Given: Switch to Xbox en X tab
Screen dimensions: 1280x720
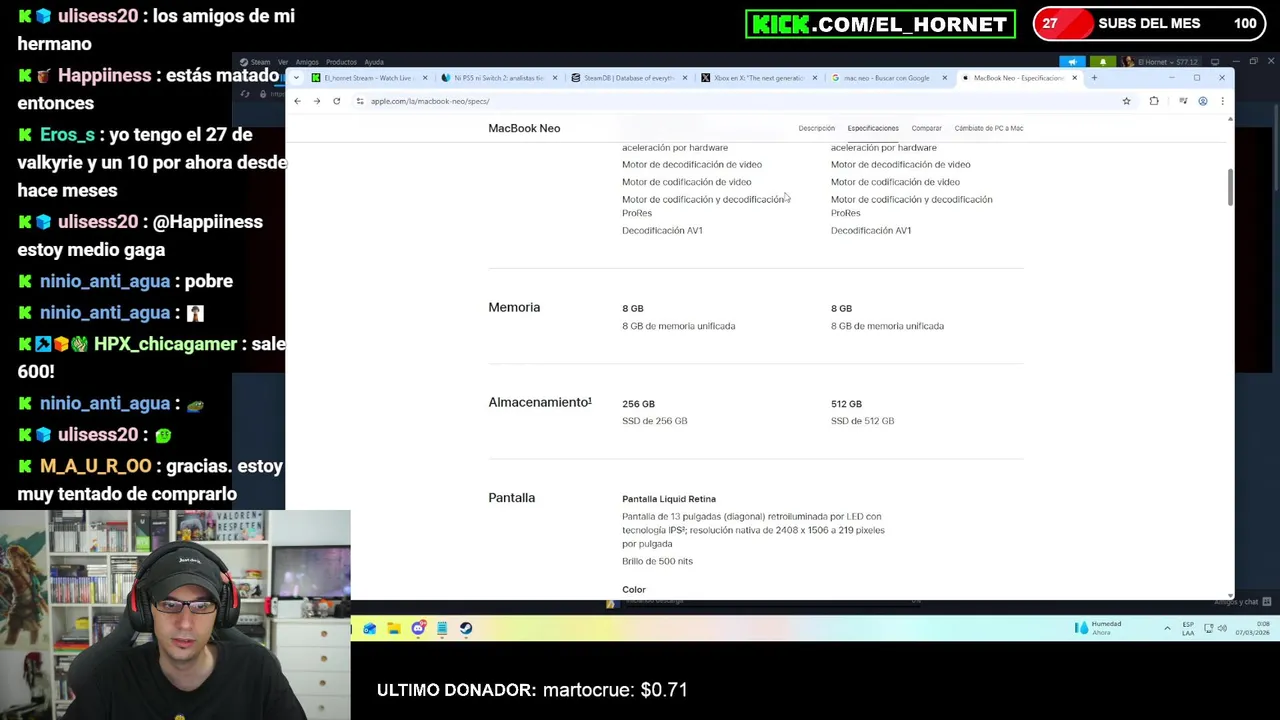Looking at the screenshot, I should pyautogui.click(x=758, y=78).
